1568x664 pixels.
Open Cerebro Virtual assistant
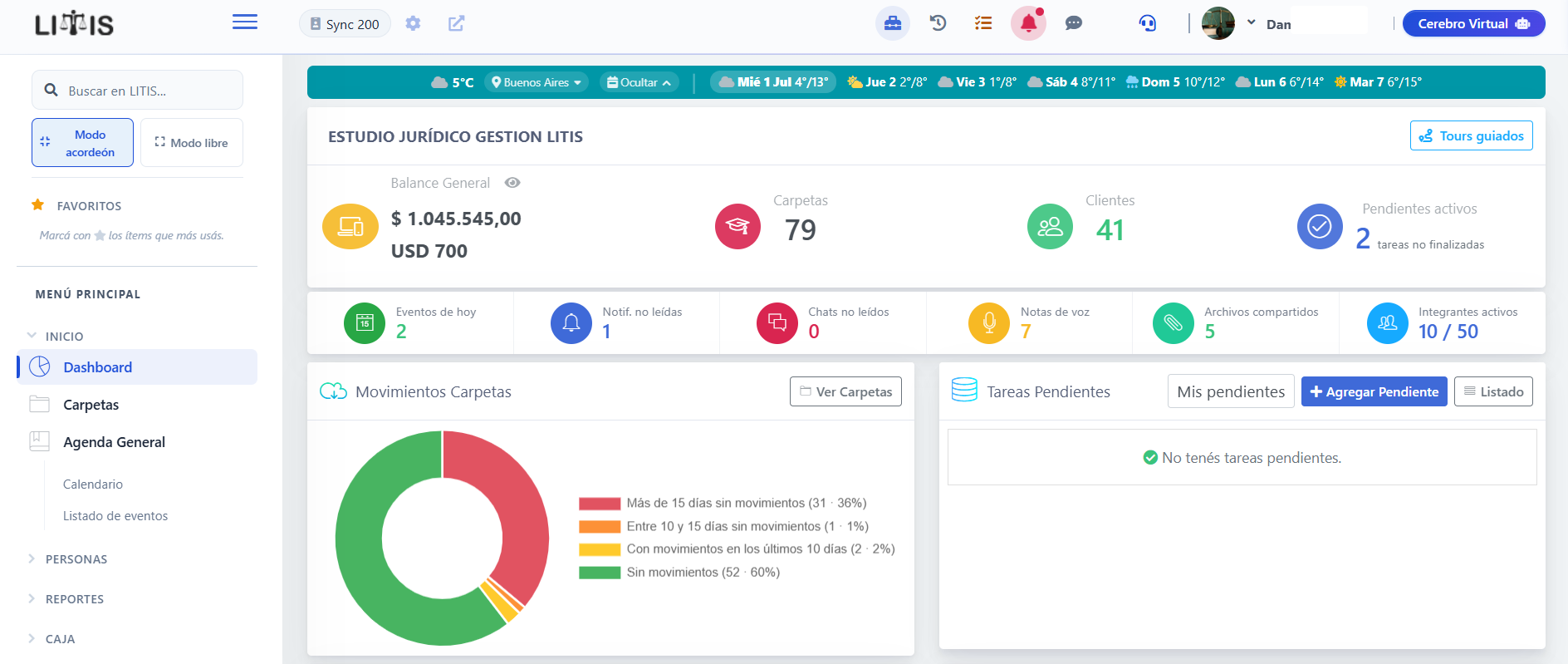click(1473, 23)
